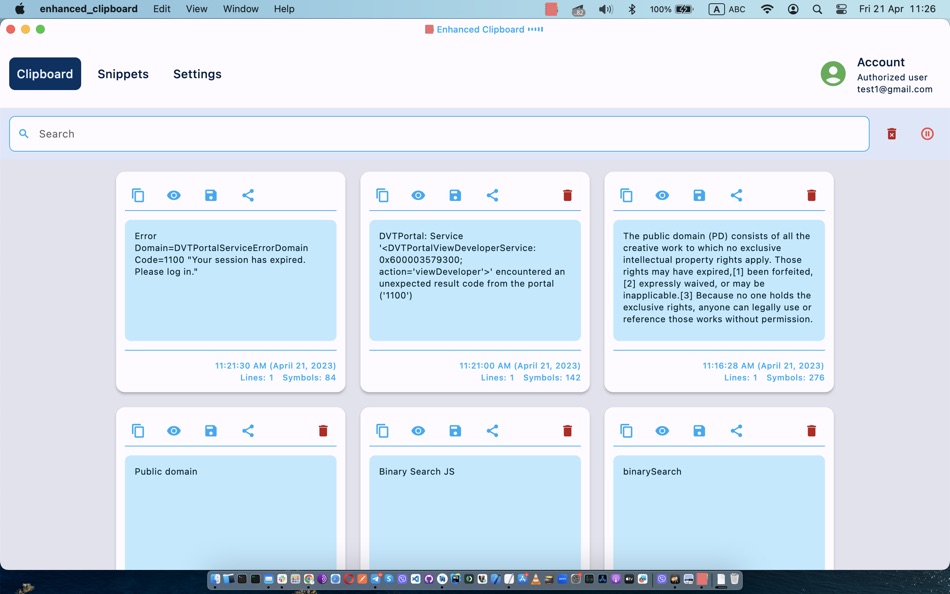Share the 'Binary Search JS' card

point(493,431)
